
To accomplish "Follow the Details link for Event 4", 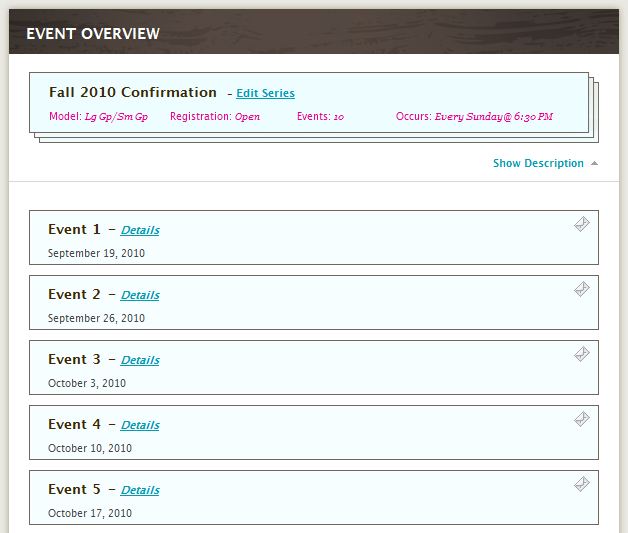I will click(140, 425).
